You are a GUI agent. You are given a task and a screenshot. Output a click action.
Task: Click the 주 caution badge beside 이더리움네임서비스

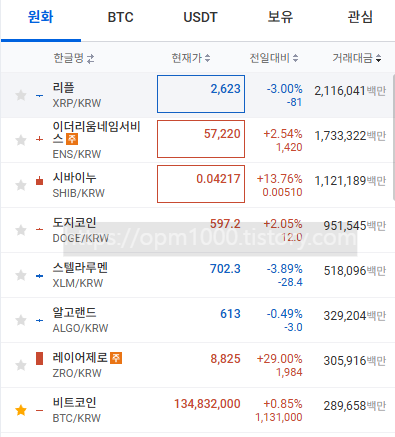click(x=72, y=139)
